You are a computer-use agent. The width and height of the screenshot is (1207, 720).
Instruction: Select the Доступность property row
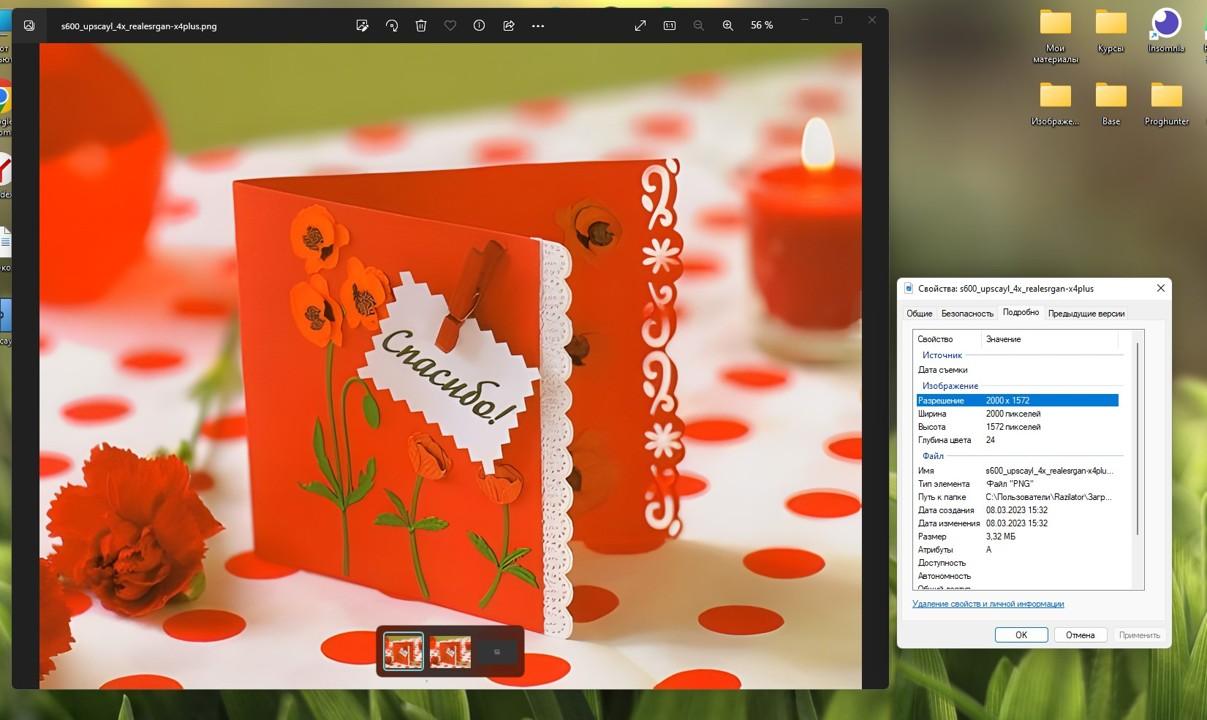tap(1017, 563)
